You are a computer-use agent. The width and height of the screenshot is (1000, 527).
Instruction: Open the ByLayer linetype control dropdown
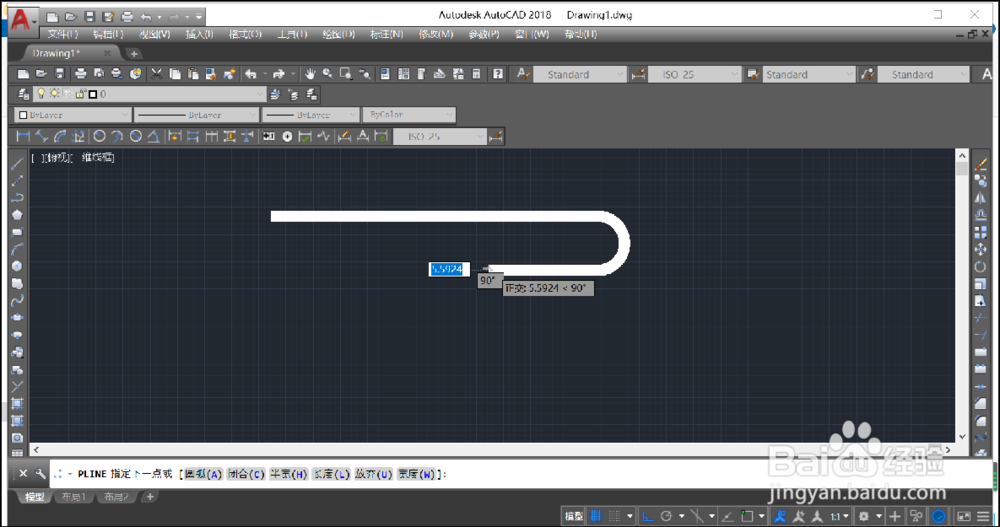click(x=196, y=115)
